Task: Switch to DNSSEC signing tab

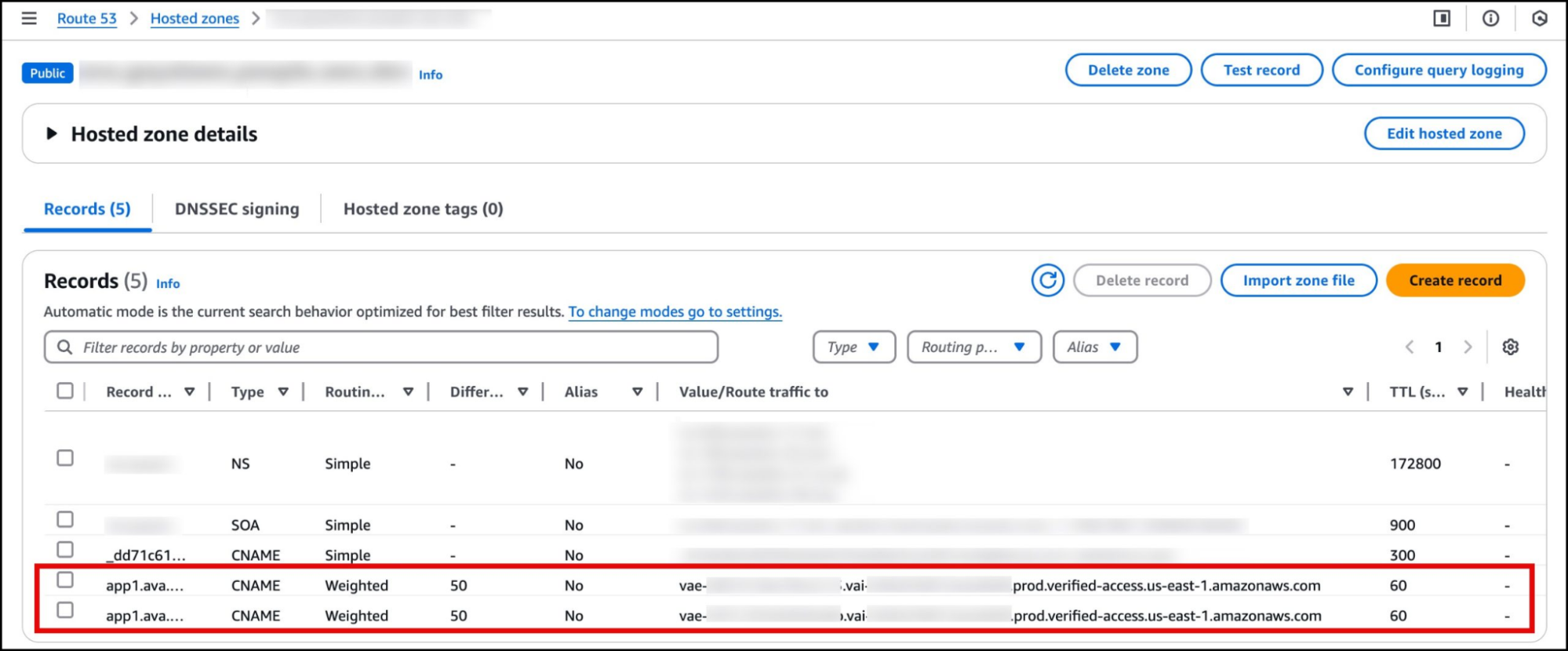Action: [x=237, y=209]
